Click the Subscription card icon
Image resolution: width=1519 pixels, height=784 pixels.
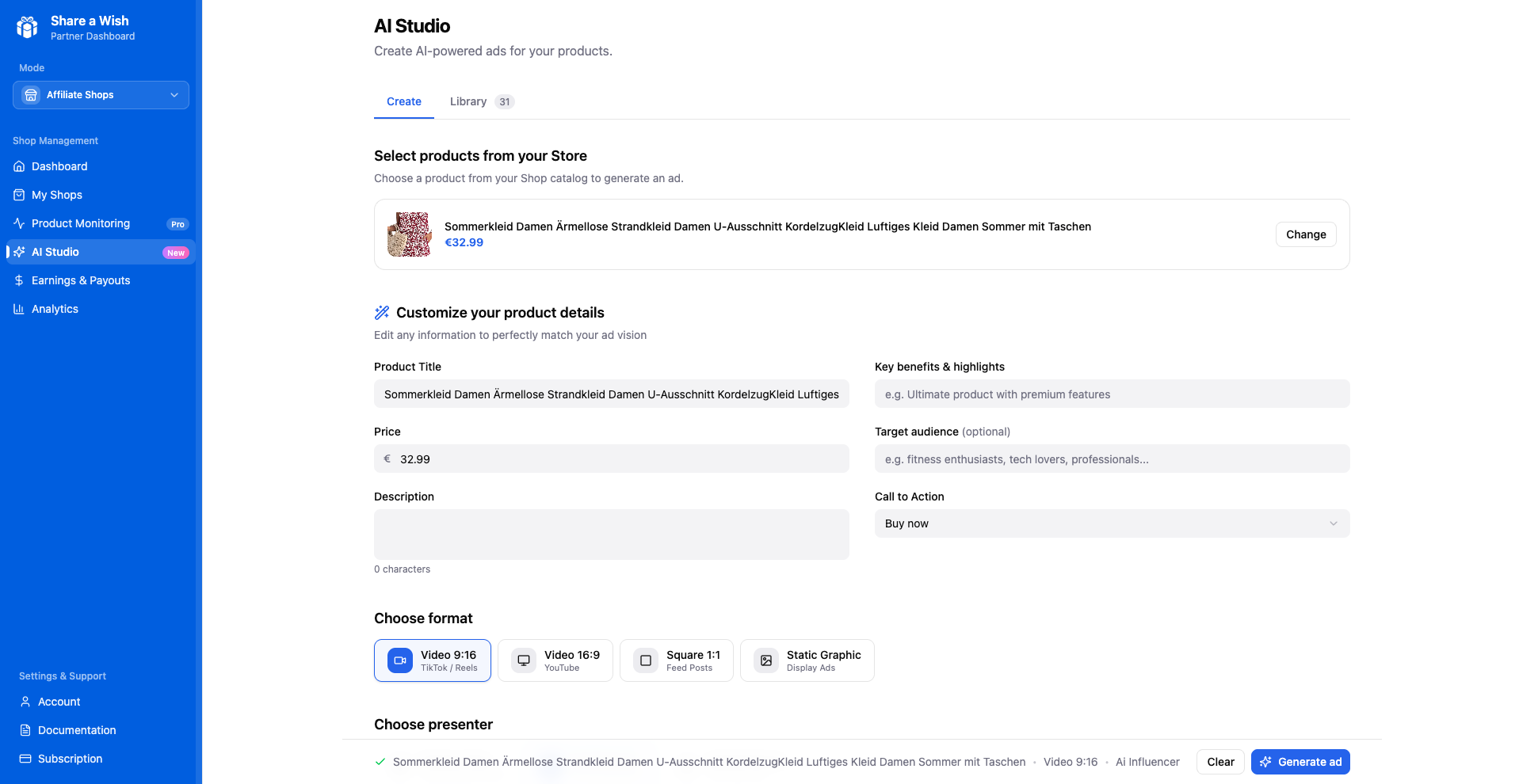(x=25, y=759)
